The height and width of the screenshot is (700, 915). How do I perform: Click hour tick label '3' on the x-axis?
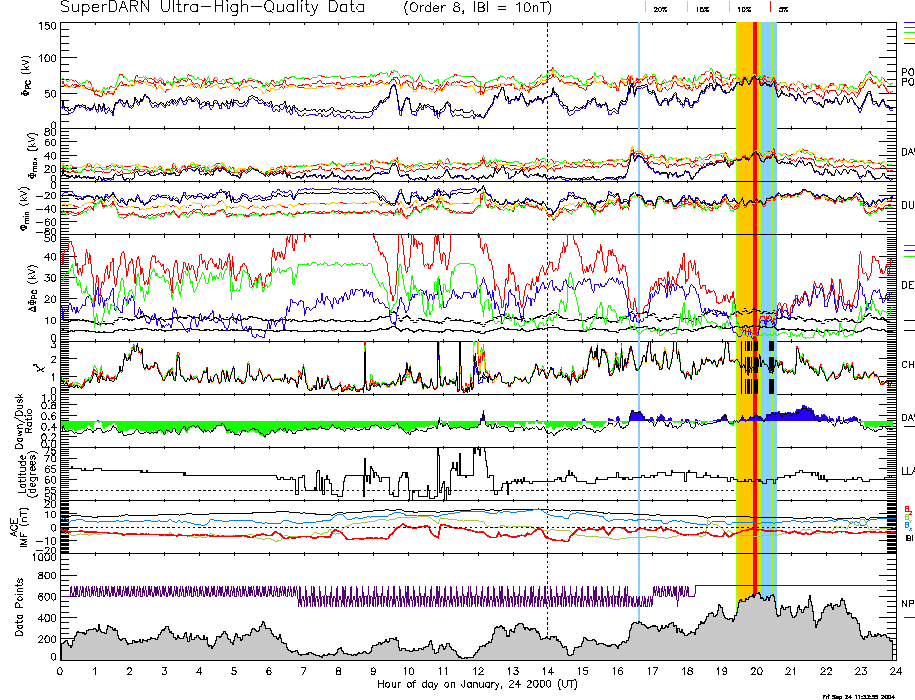pos(165,671)
